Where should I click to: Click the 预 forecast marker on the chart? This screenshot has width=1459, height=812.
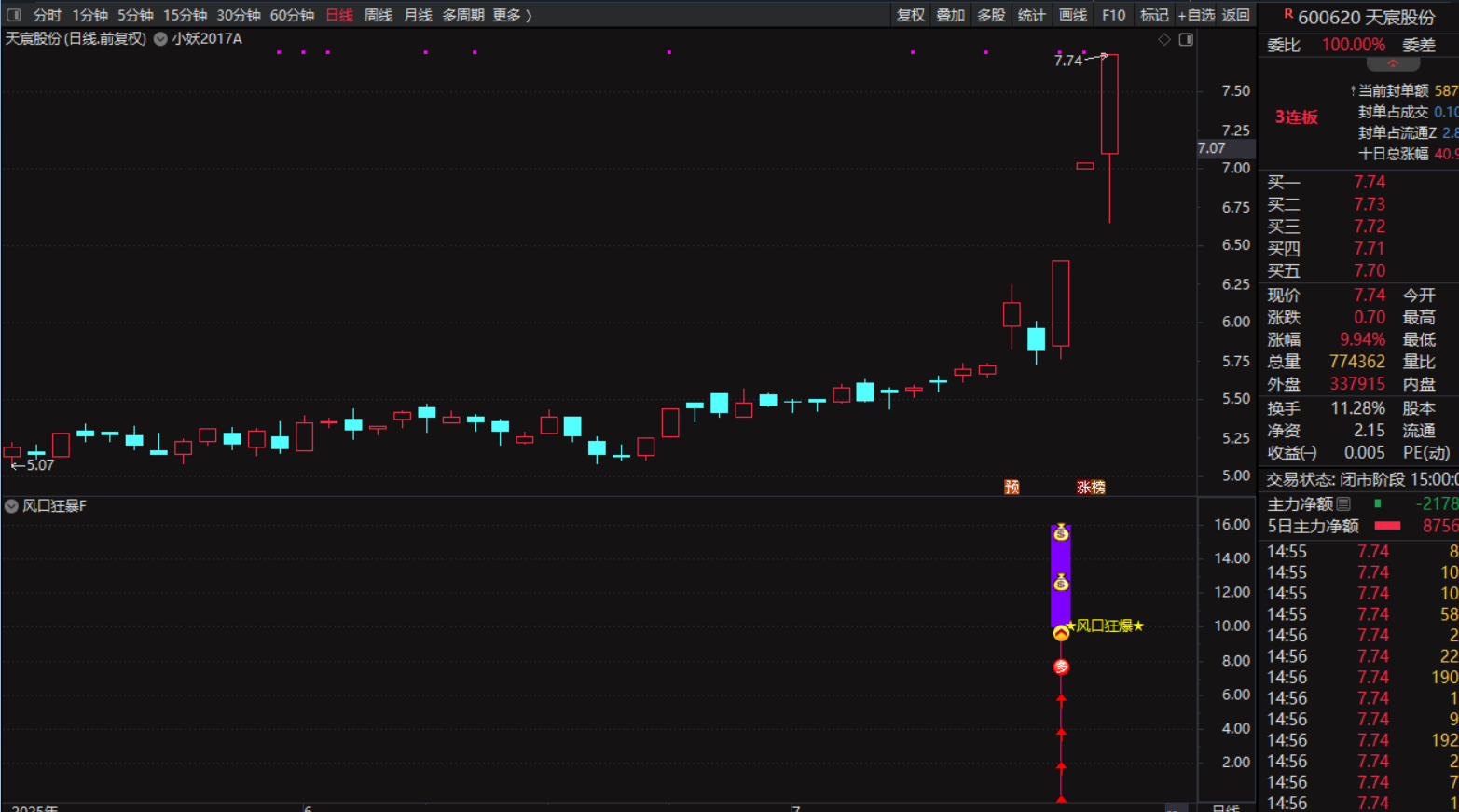(1012, 487)
